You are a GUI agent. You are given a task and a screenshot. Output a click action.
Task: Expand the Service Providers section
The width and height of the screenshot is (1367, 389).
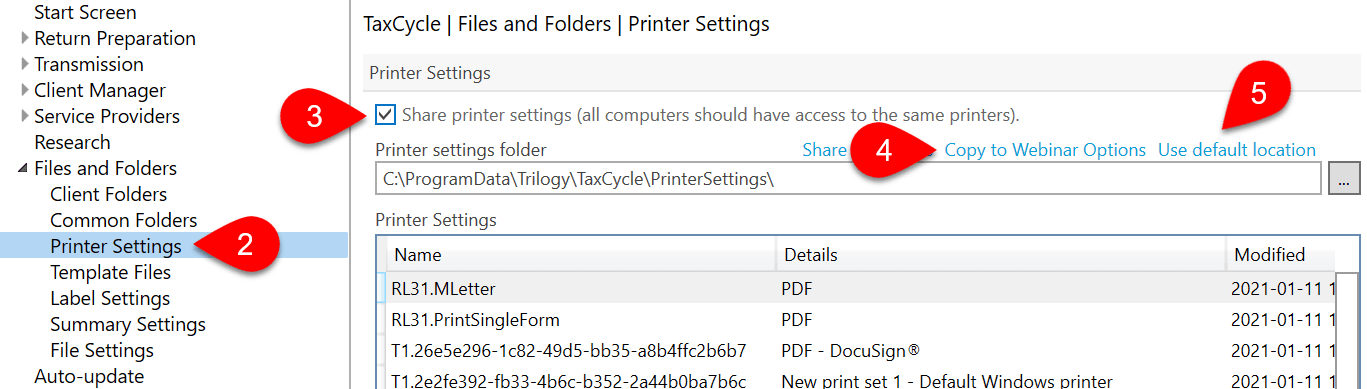coord(25,117)
